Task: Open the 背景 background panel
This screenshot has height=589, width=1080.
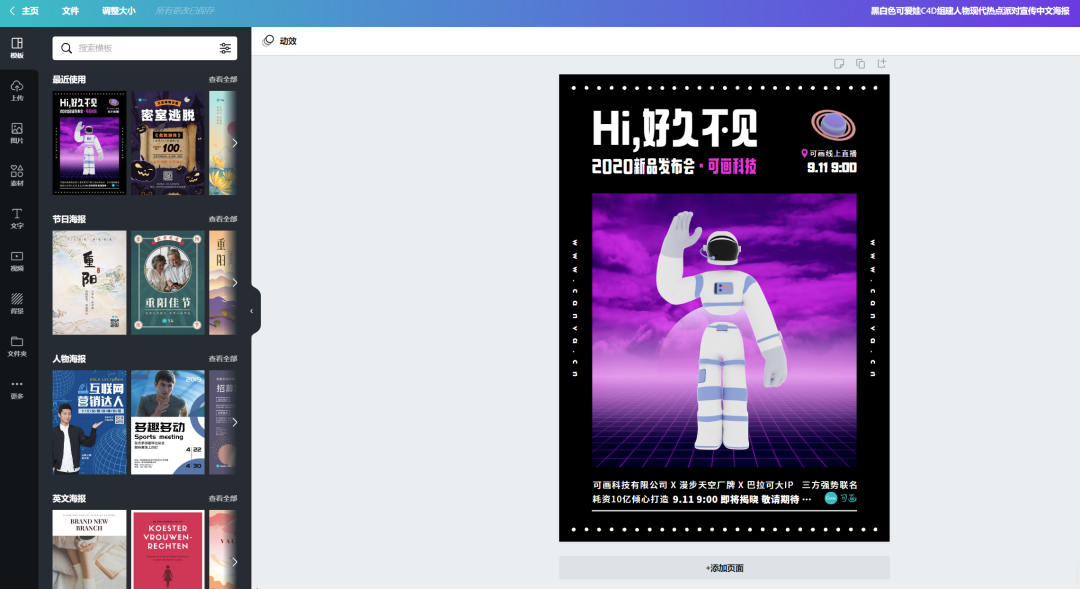Action: coord(17,303)
